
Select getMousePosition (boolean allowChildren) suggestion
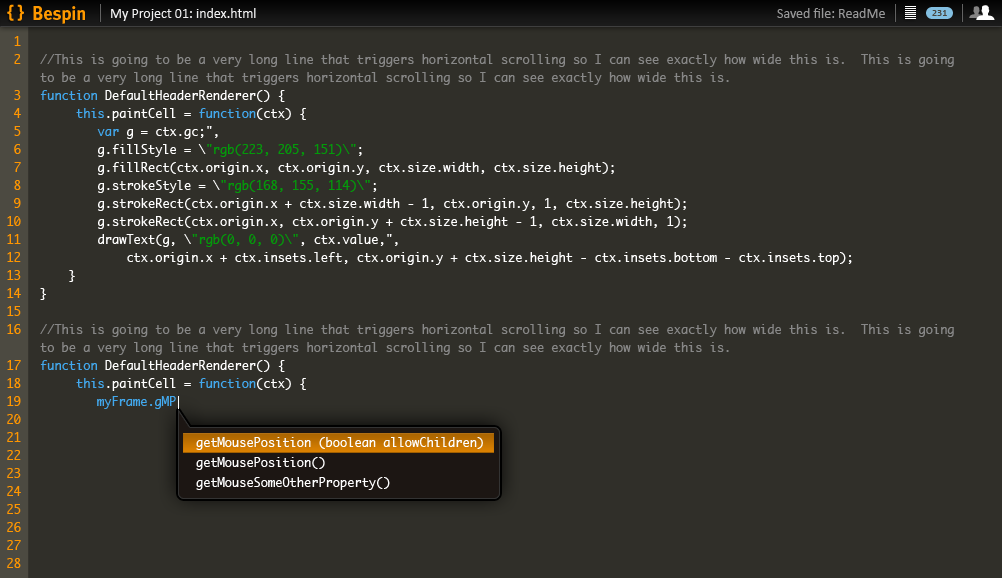point(338,442)
